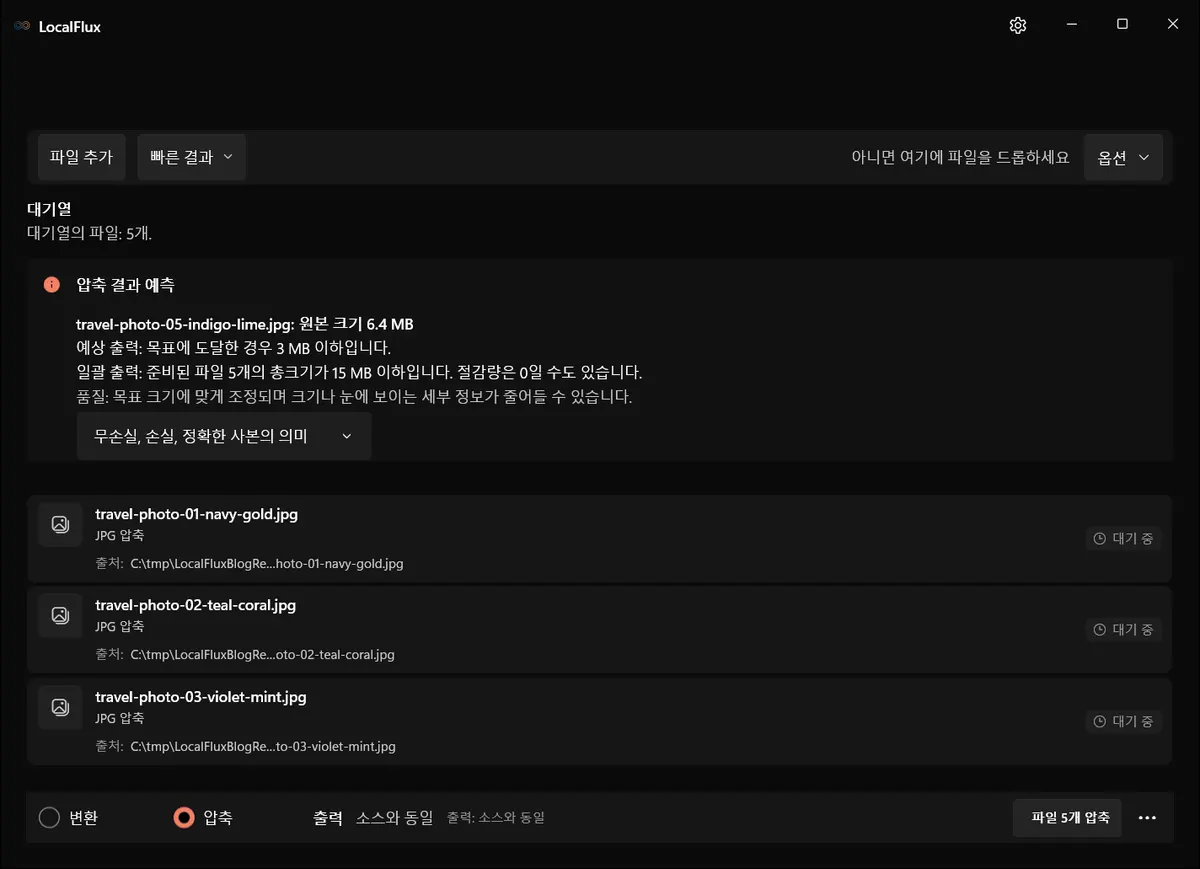The height and width of the screenshot is (869, 1200).
Task: Click the 파일 추가 button
Action: pos(81,157)
